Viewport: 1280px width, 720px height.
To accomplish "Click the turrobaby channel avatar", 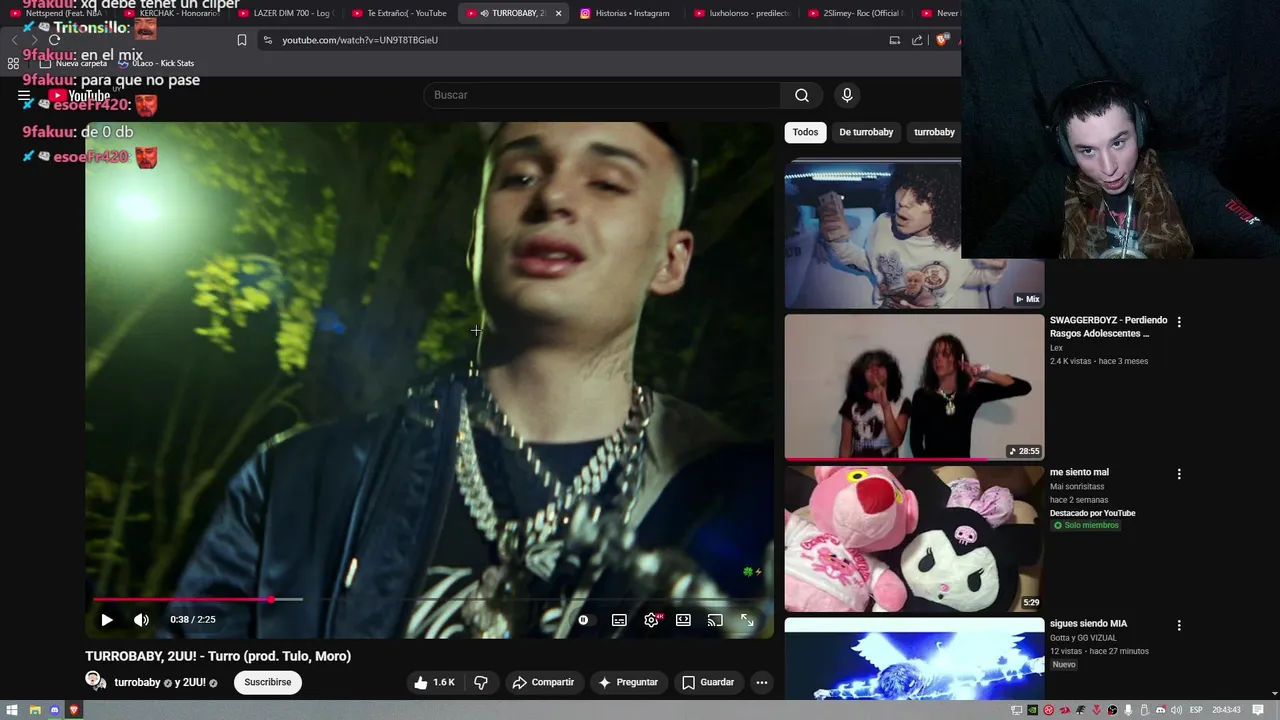I will pyautogui.click(x=95, y=681).
